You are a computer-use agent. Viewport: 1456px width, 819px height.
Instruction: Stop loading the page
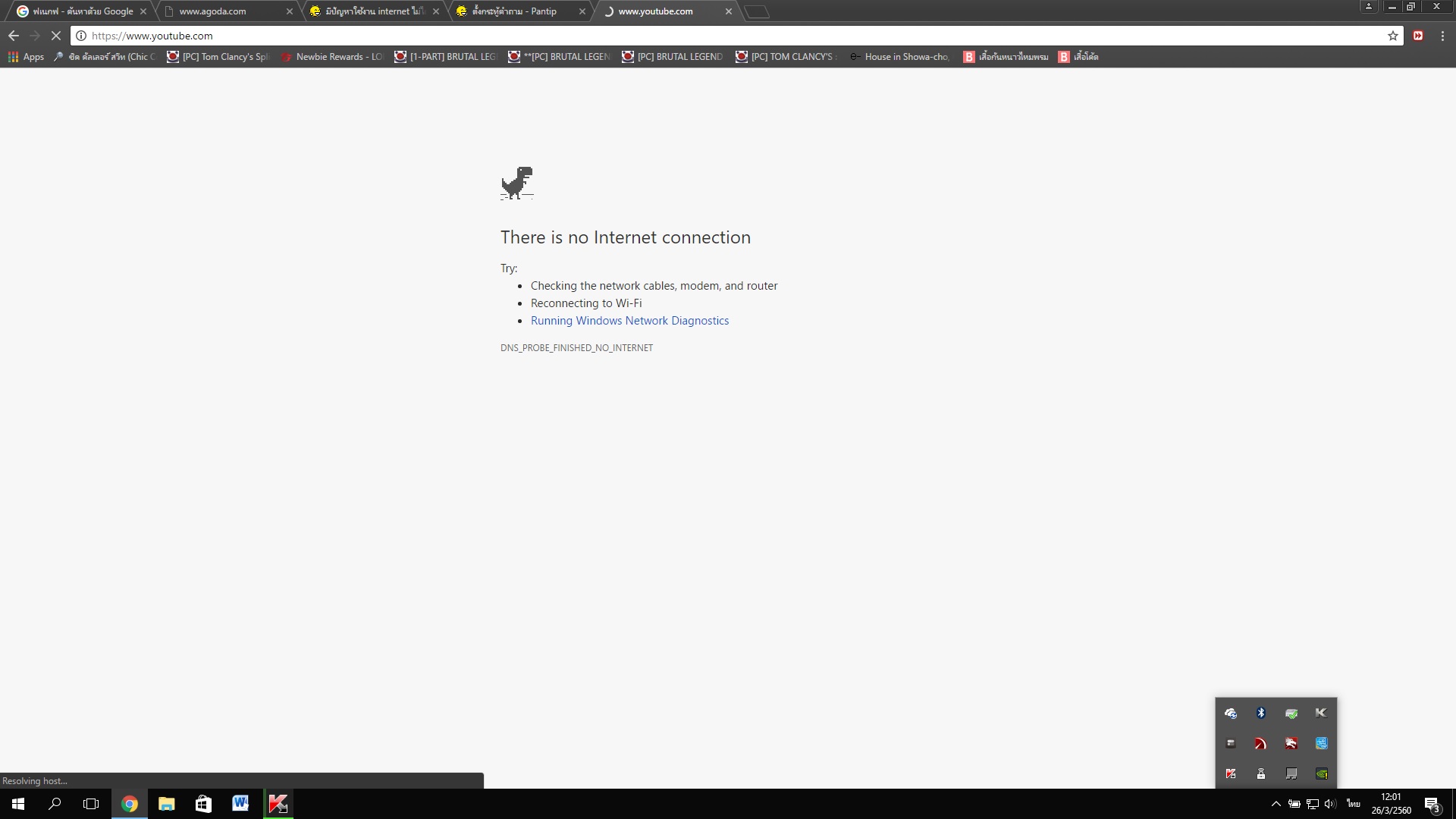tap(55, 36)
